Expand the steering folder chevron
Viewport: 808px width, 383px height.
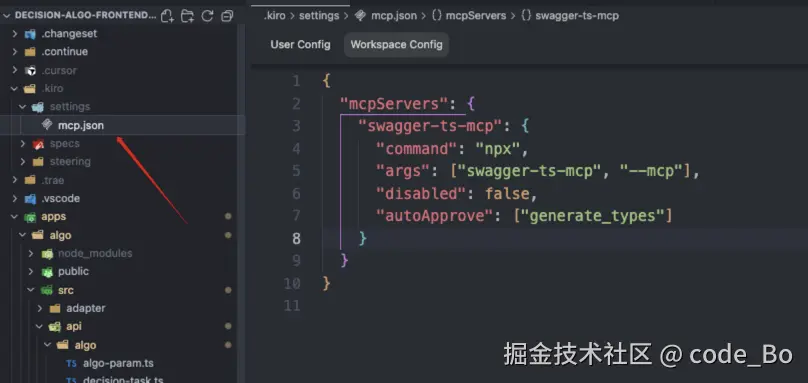click(23, 162)
